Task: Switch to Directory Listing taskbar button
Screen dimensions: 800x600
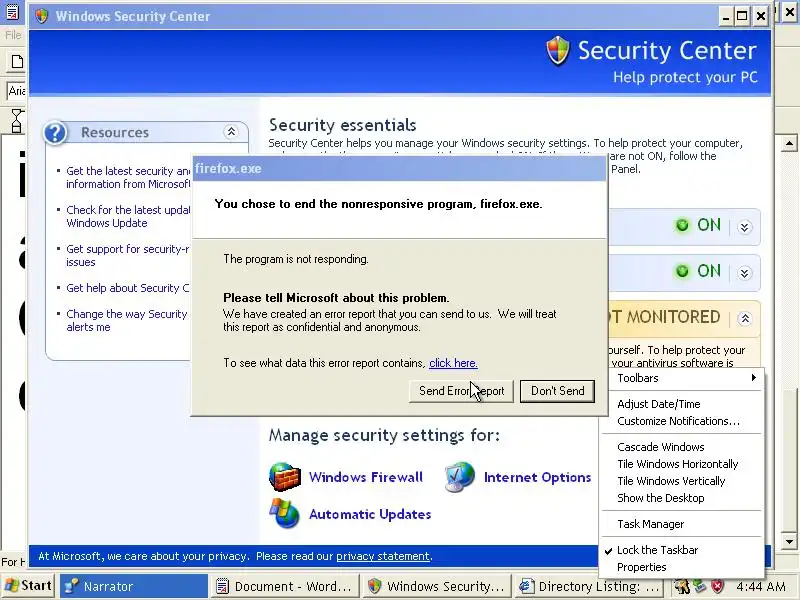Action: (588, 586)
